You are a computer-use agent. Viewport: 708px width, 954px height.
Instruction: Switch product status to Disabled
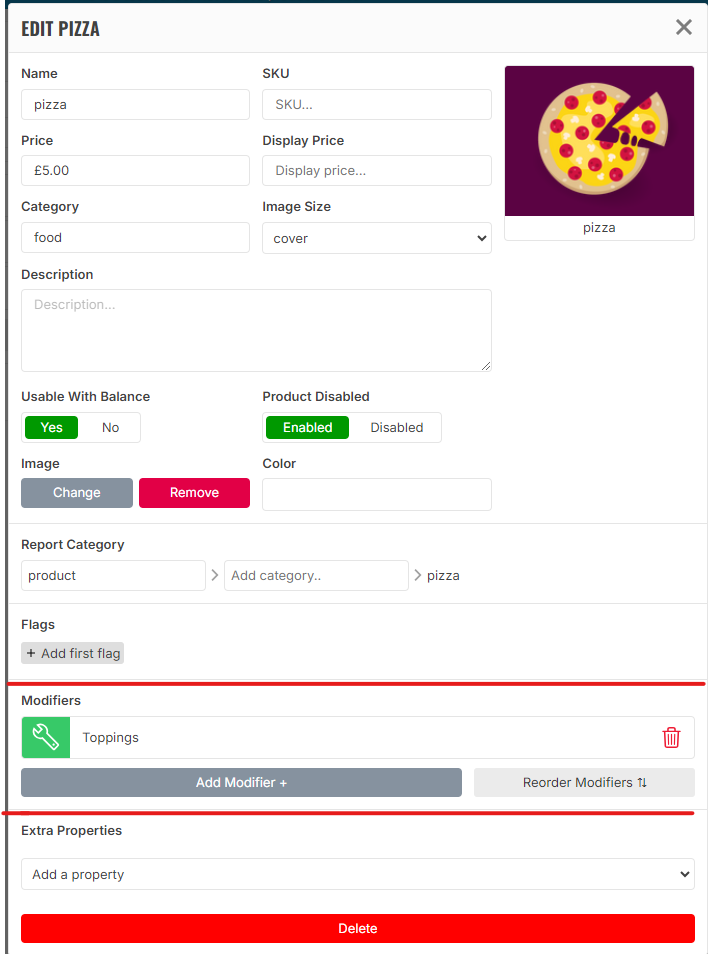point(397,427)
